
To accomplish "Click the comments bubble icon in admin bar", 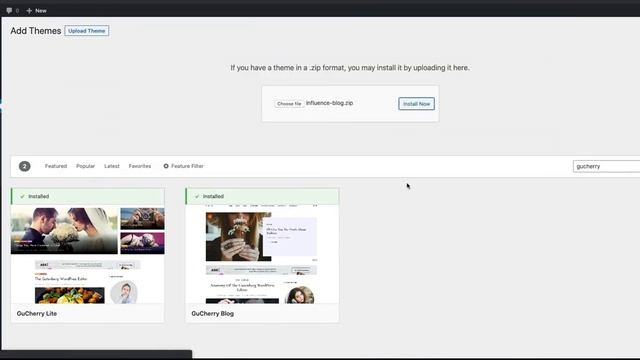I will coord(9,11).
